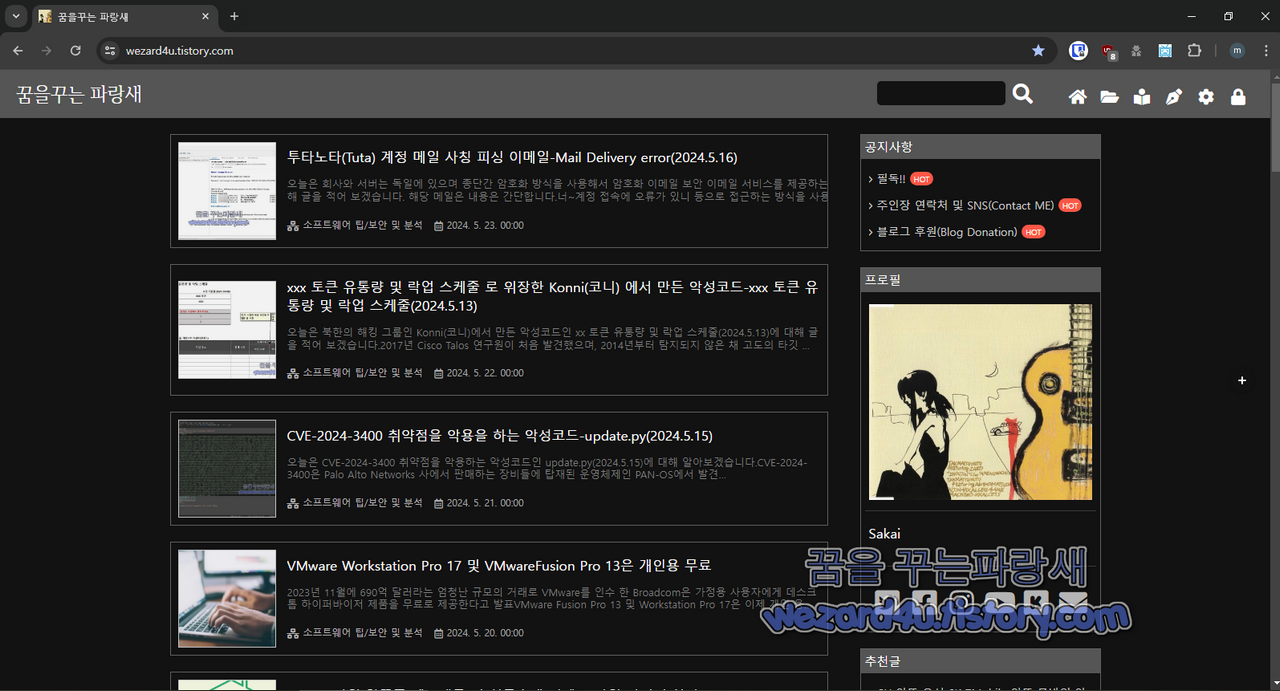Click the blue TV-face extension icon
Viewport: 1280px width, 691px height.
pos(1165,51)
